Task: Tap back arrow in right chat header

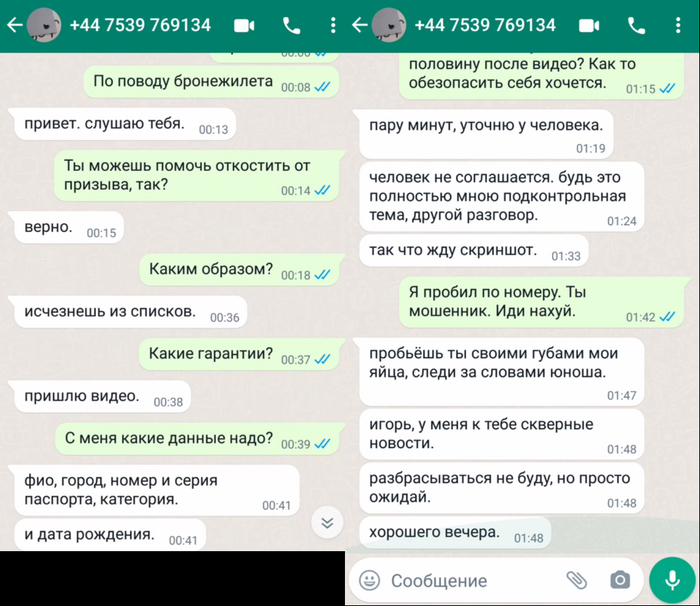Action: (x=359, y=25)
